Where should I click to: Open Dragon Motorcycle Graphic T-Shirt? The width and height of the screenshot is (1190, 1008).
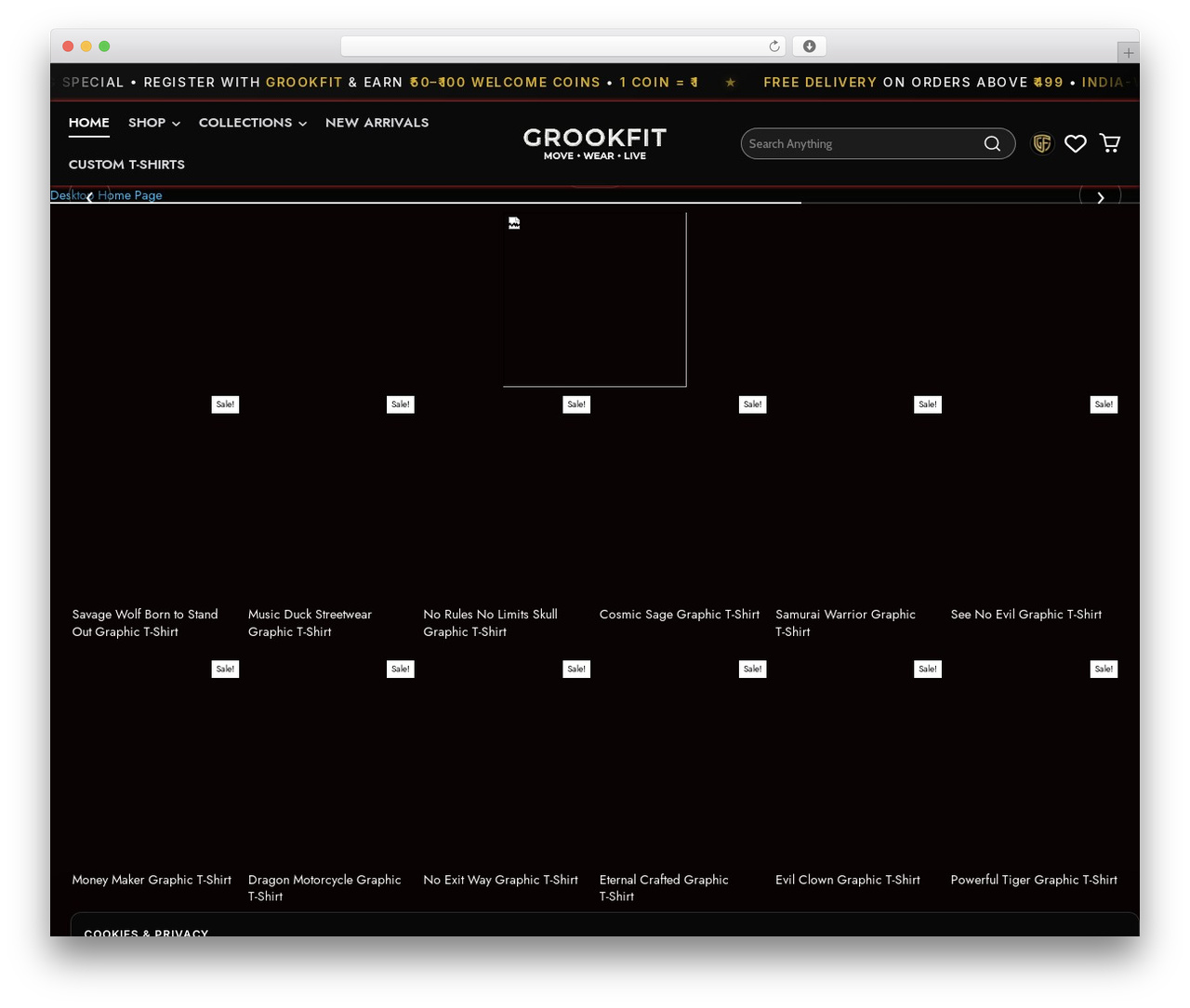[324, 888]
